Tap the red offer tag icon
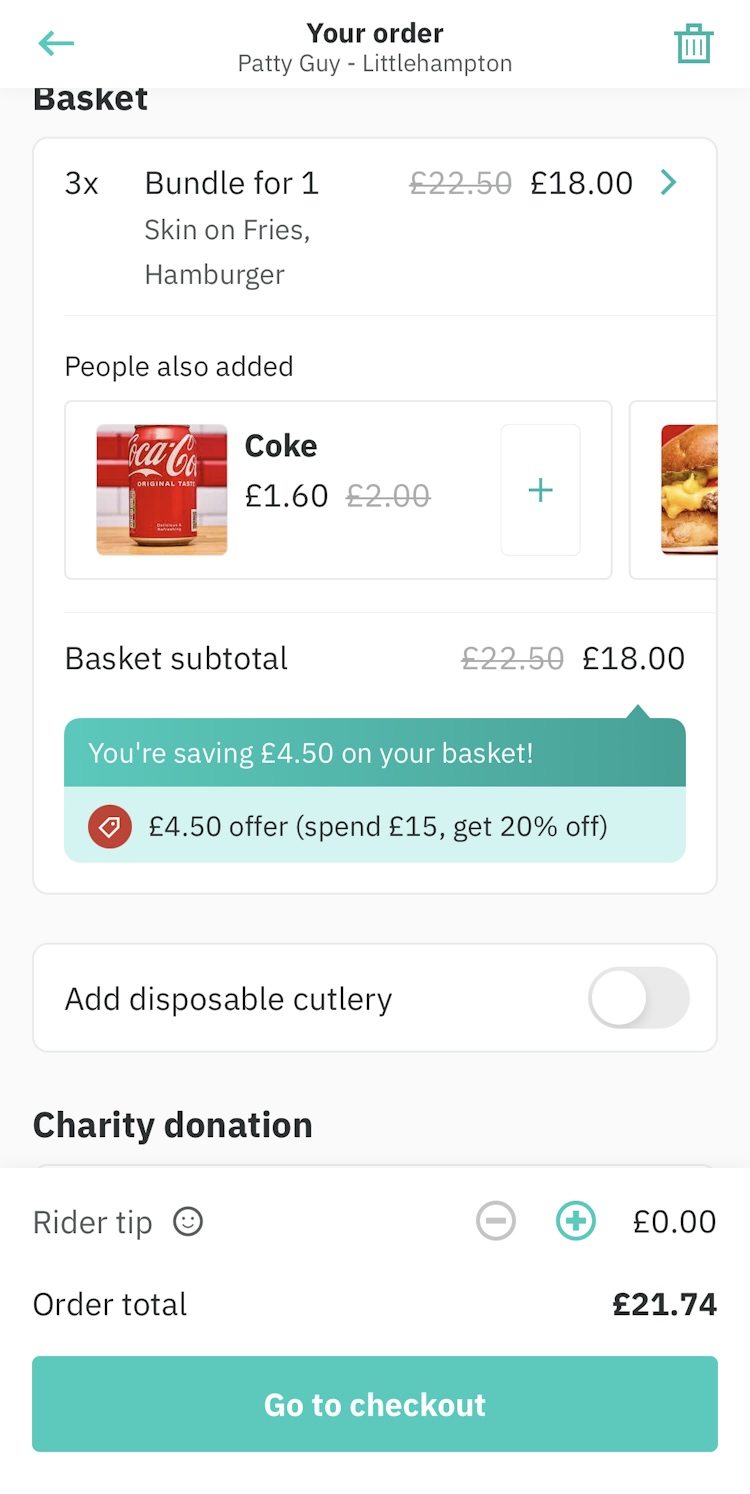The height and width of the screenshot is (1494, 750). point(110,827)
